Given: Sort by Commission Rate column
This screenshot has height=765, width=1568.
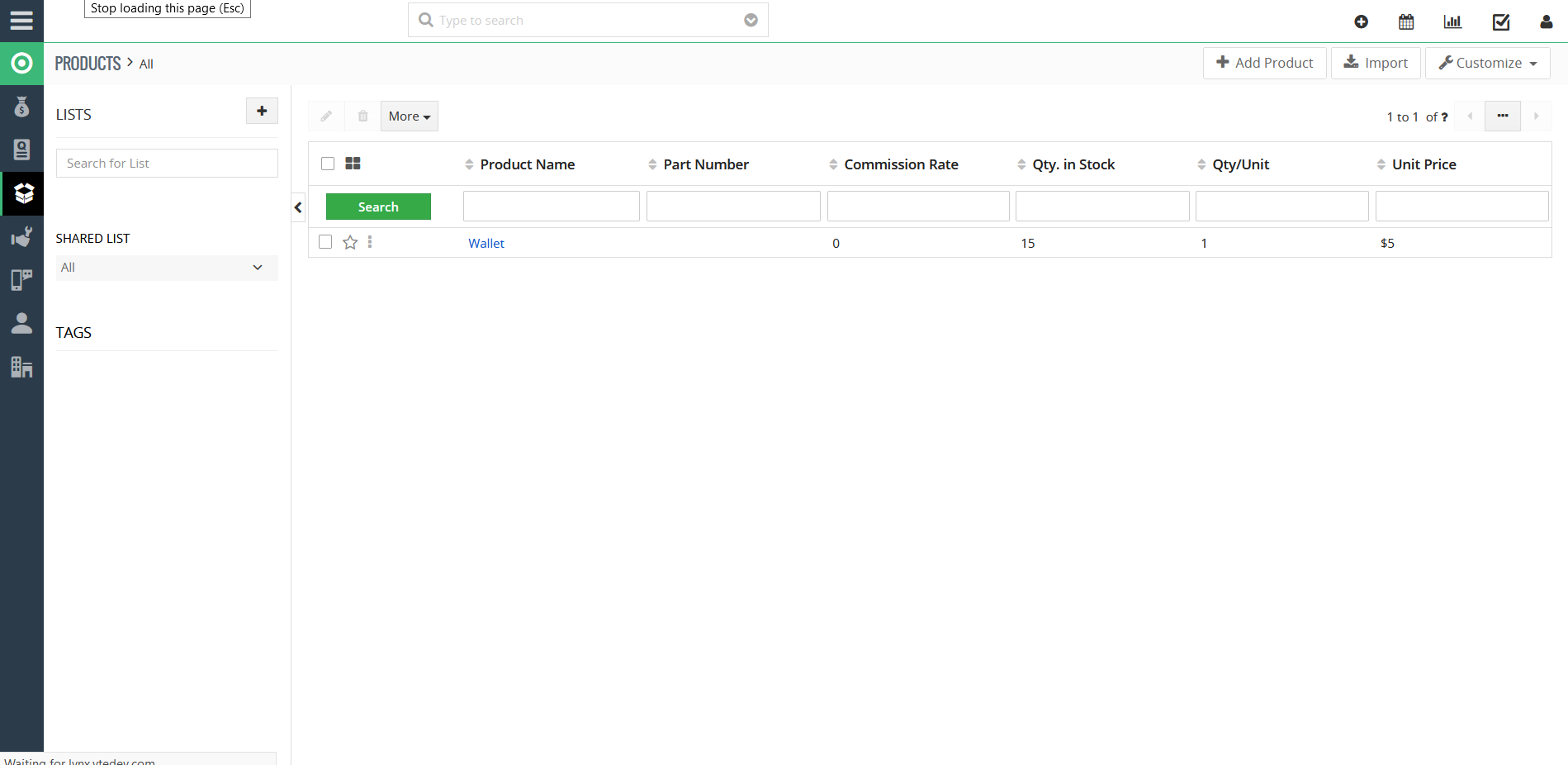Looking at the screenshot, I should click(x=893, y=164).
